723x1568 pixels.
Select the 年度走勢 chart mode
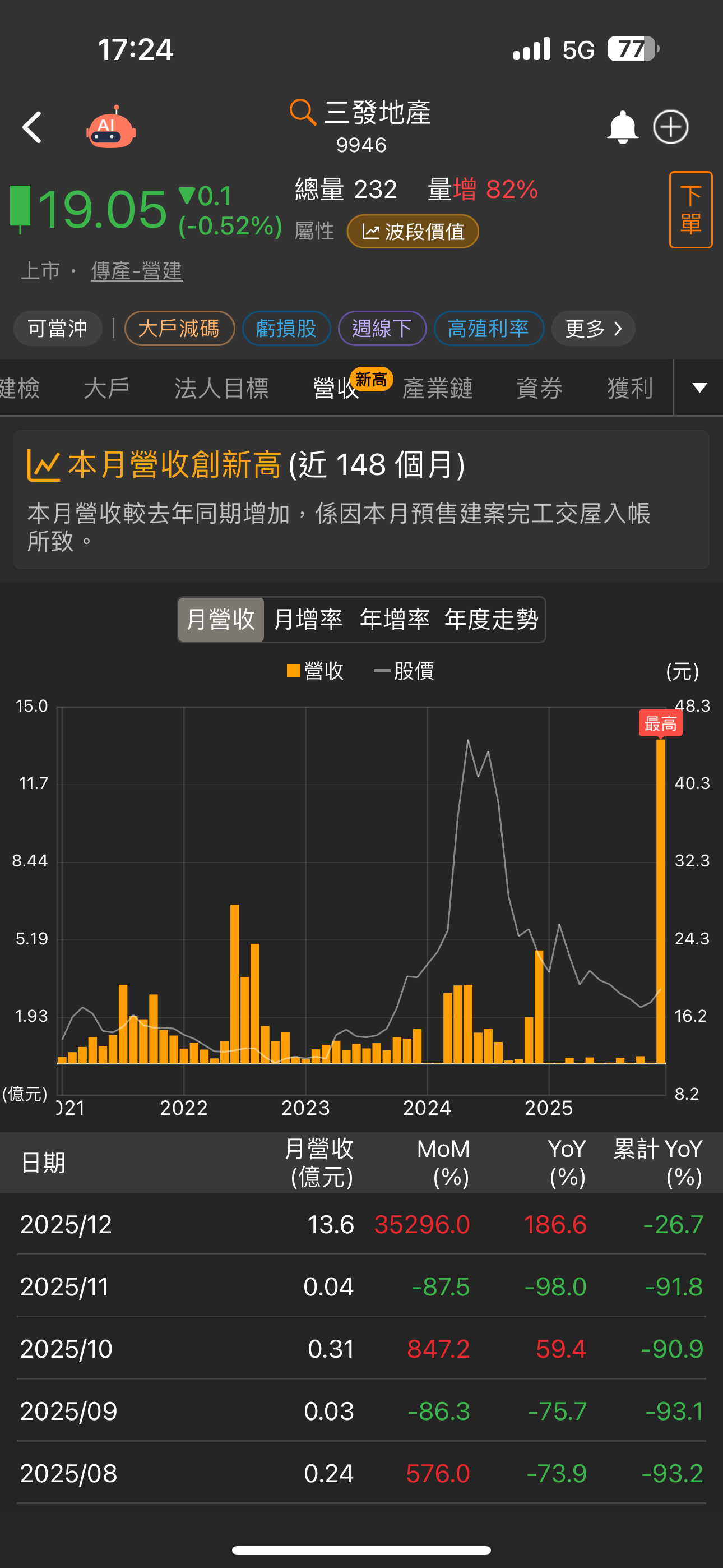(x=492, y=620)
